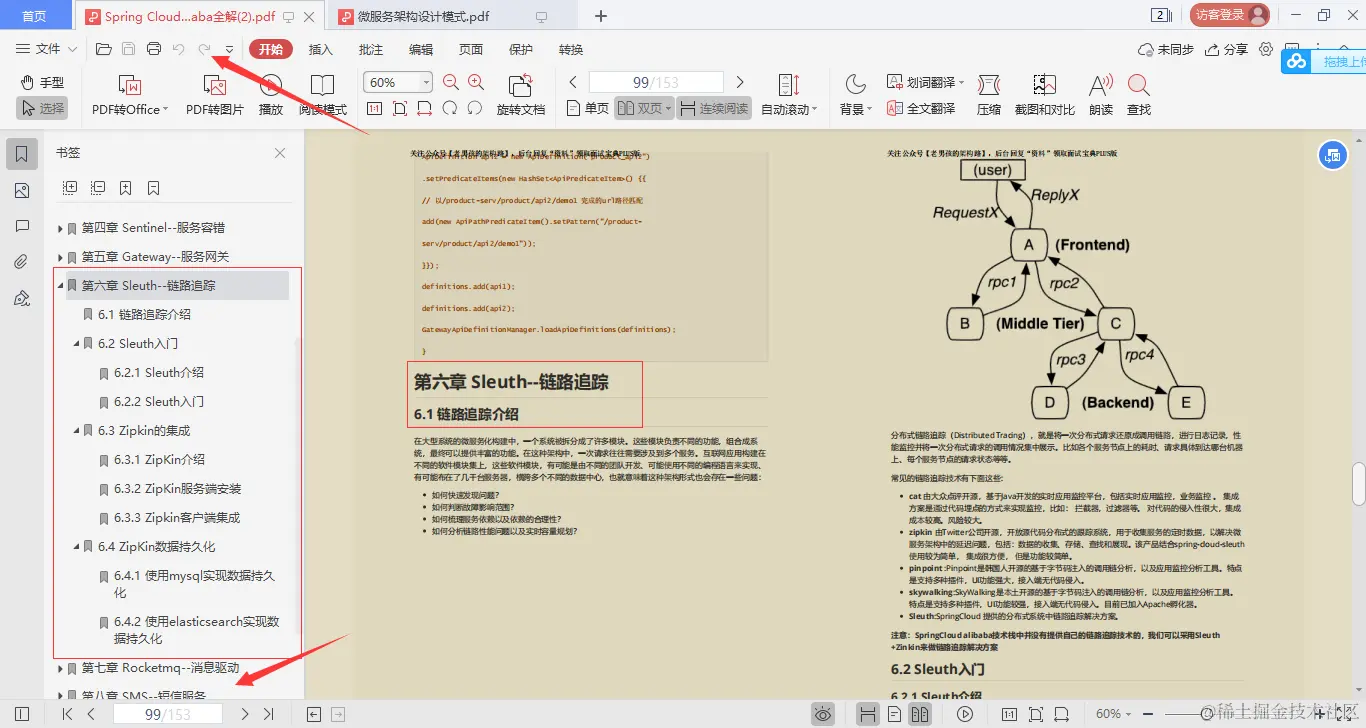Toggle 单页 single page layout
The height and width of the screenshot is (728, 1366).
click(594, 108)
